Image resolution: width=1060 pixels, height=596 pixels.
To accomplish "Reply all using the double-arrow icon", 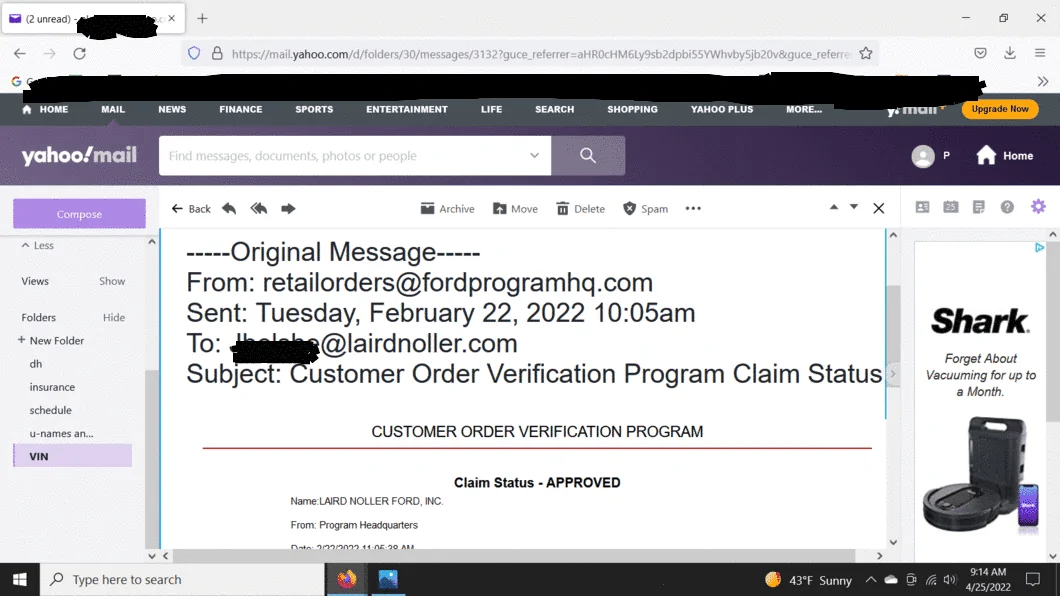I will pyautogui.click(x=259, y=208).
